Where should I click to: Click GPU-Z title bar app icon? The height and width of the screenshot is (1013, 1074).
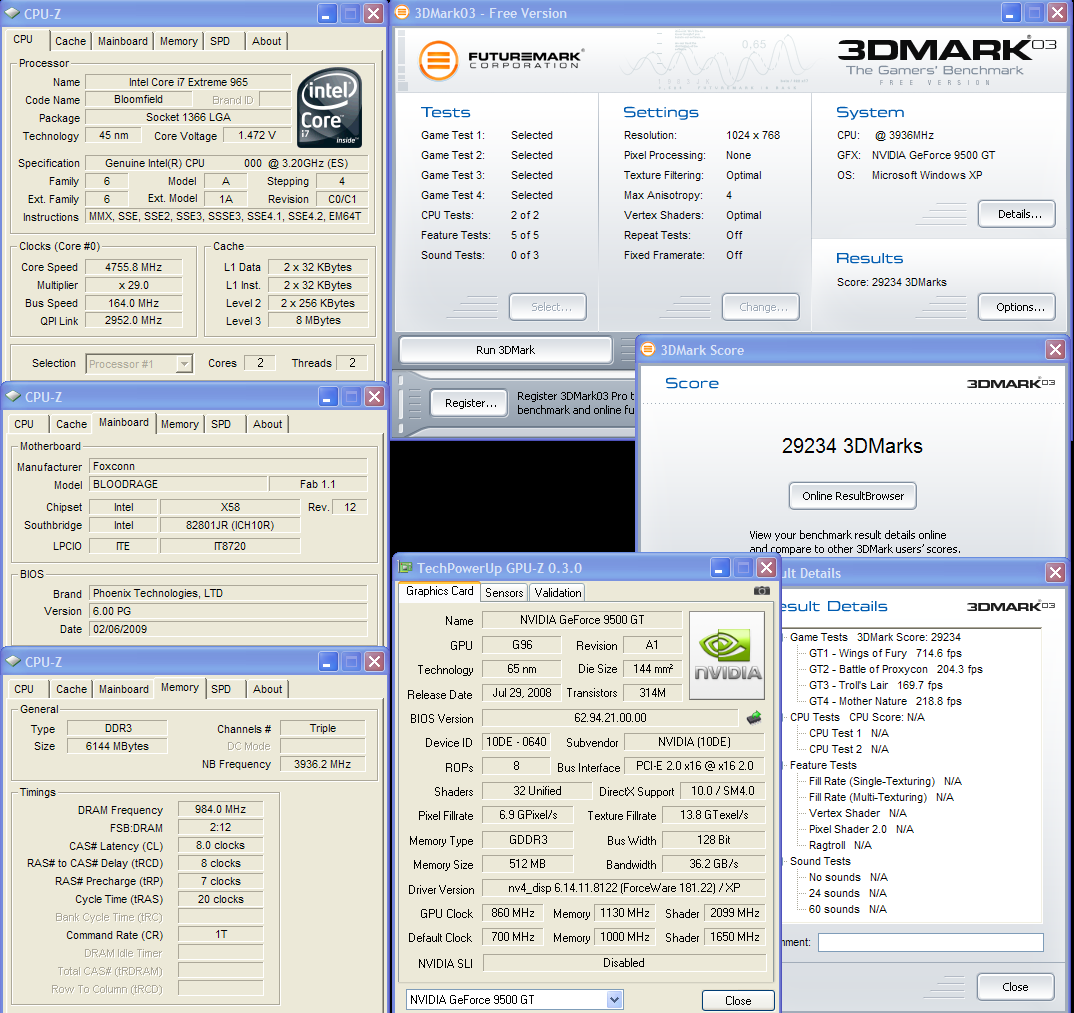405,567
